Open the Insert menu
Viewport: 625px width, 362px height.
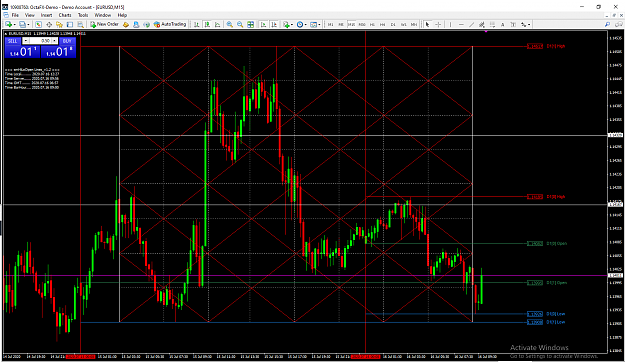pos(46,15)
